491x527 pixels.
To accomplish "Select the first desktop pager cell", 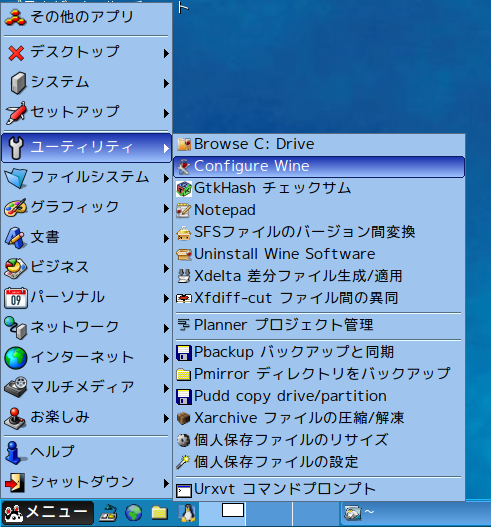I will click(x=222, y=513).
